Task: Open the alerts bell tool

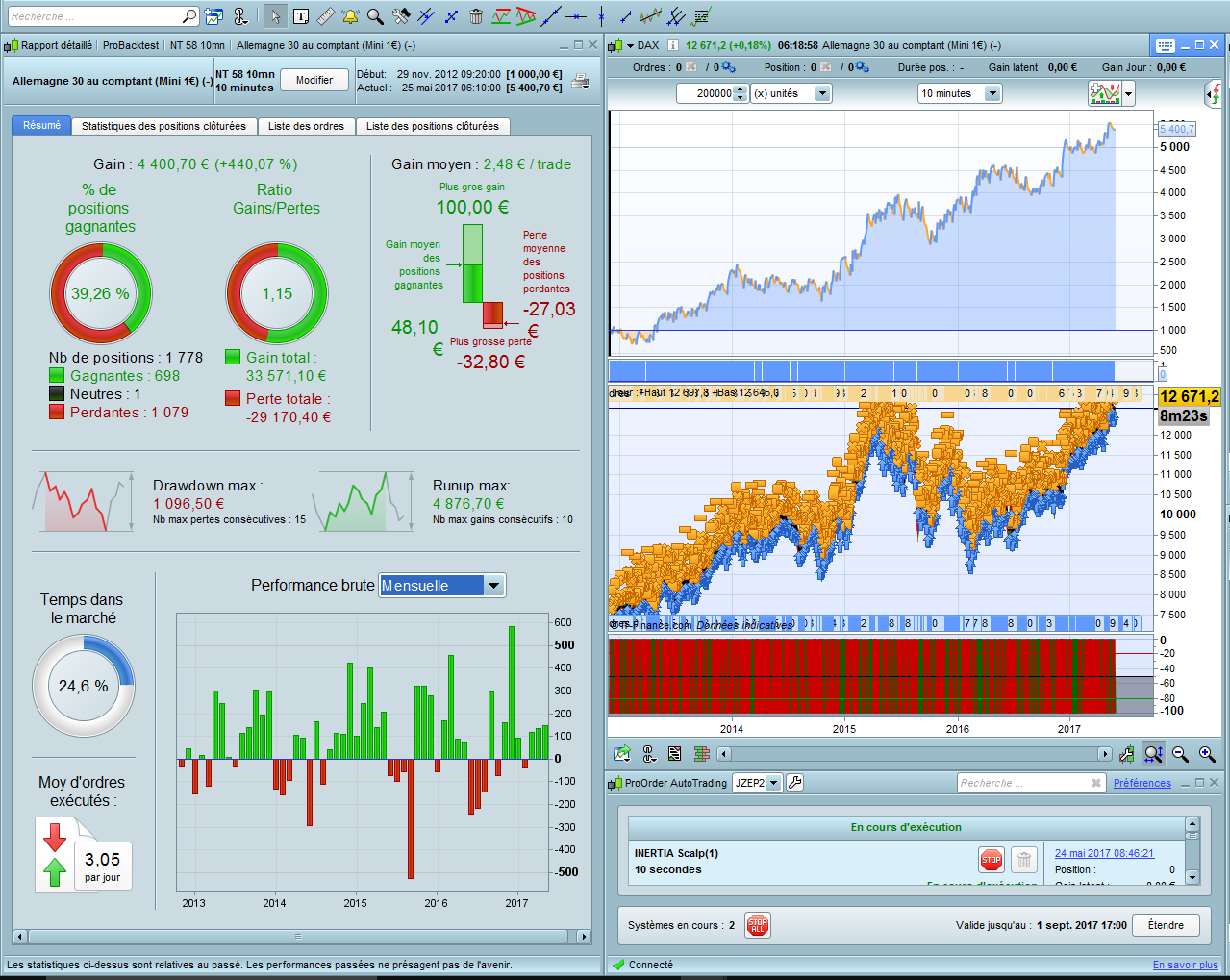Action: pyautogui.click(x=351, y=16)
